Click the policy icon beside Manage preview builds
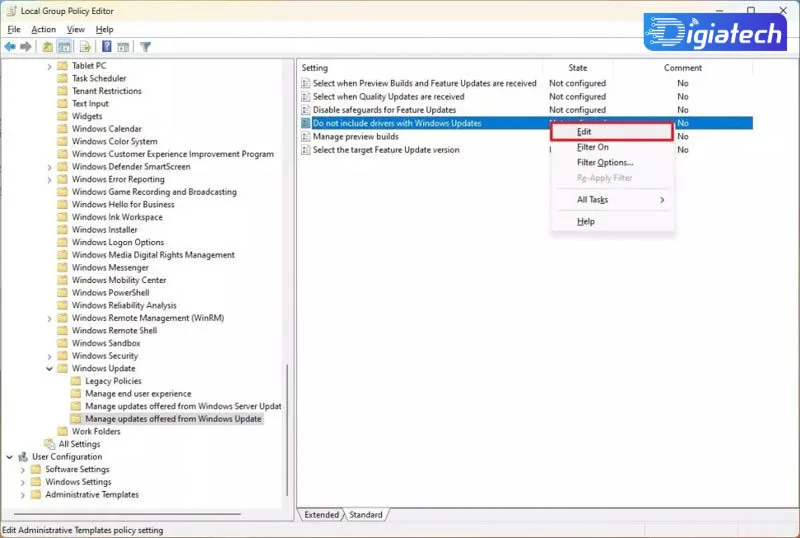This screenshot has width=800, height=538. 306,136
